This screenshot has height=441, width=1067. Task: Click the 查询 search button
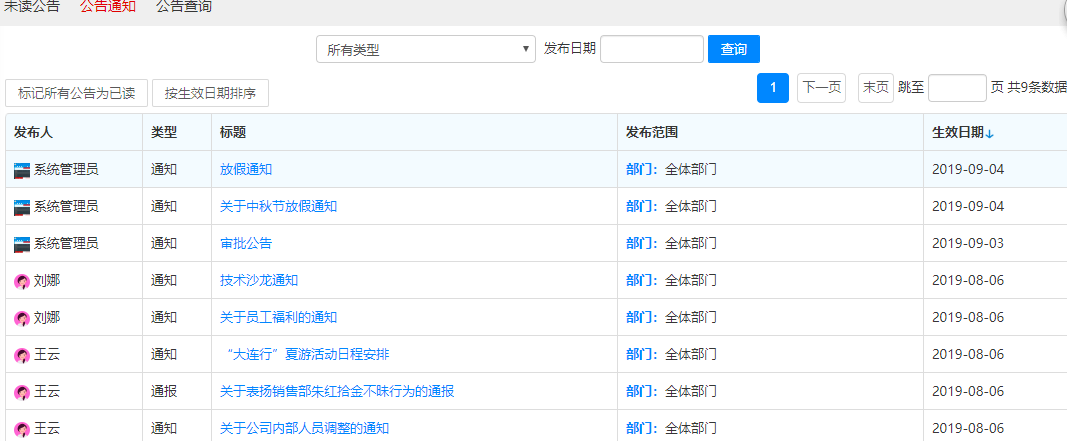733,49
